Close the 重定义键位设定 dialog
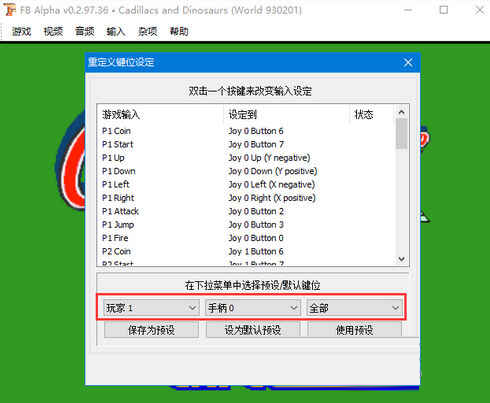Screen dimensions: 490x403 coord(408,62)
